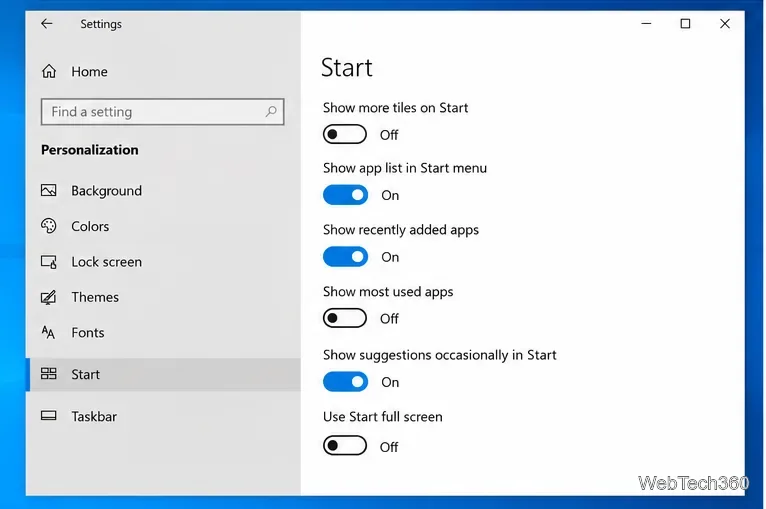766x509 pixels.
Task: Click the Use Start full screen label
Action: pyautogui.click(x=383, y=417)
